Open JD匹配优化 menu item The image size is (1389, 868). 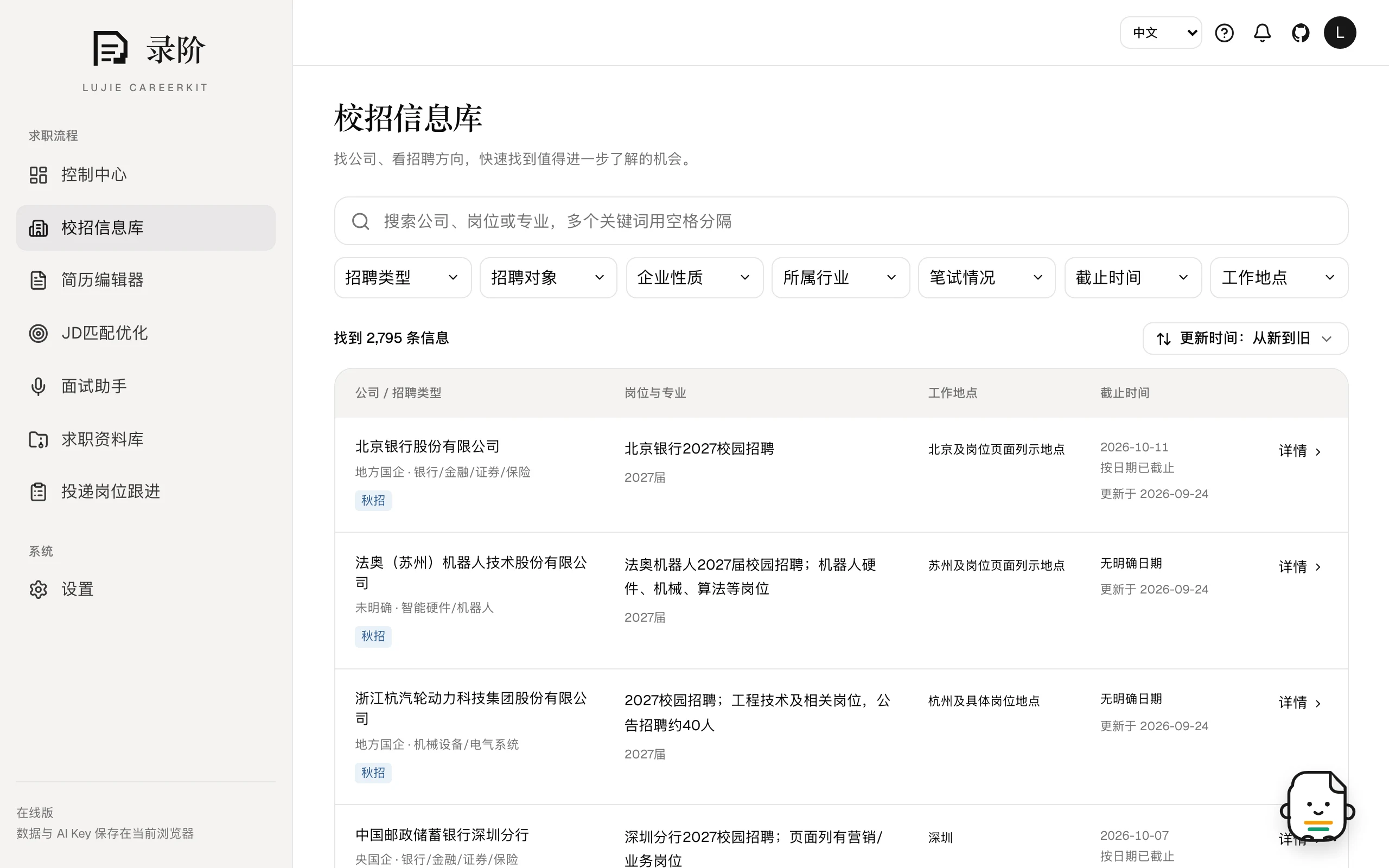pyautogui.click(x=146, y=333)
